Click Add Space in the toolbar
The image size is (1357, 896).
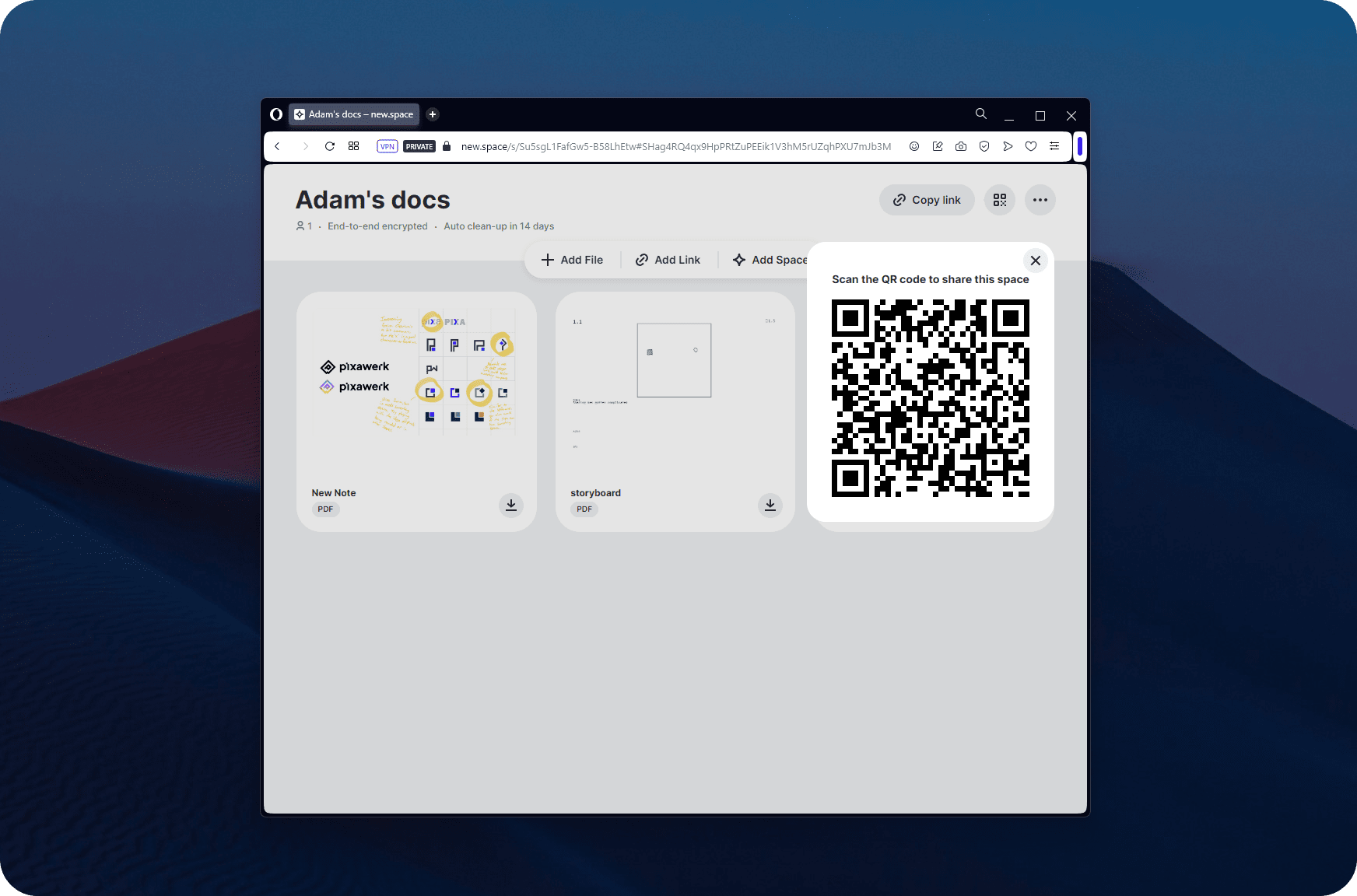click(x=769, y=260)
